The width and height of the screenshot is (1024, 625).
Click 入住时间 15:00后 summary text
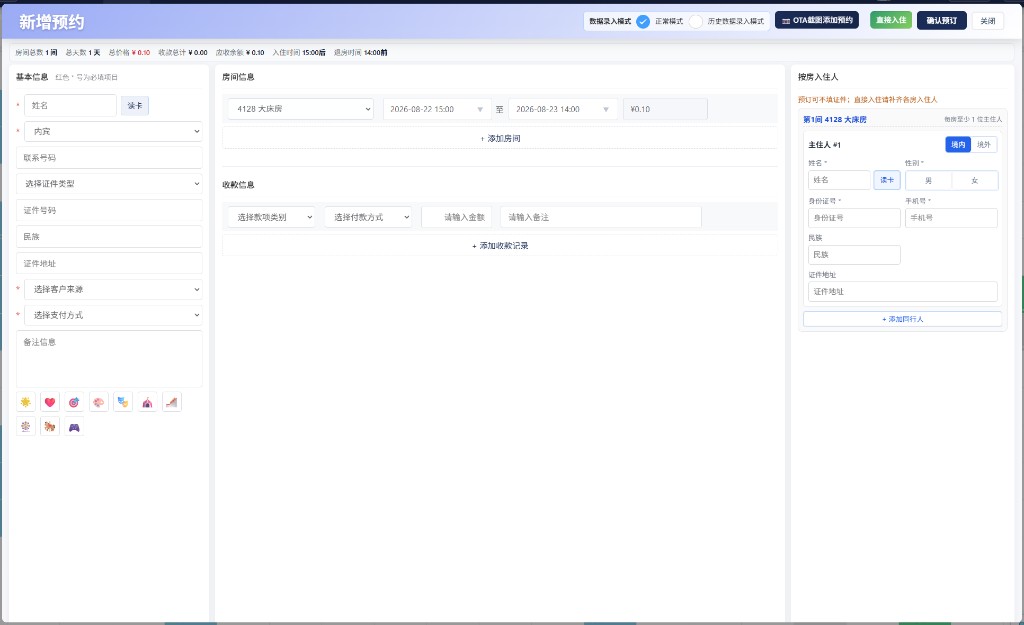click(299, 52)
